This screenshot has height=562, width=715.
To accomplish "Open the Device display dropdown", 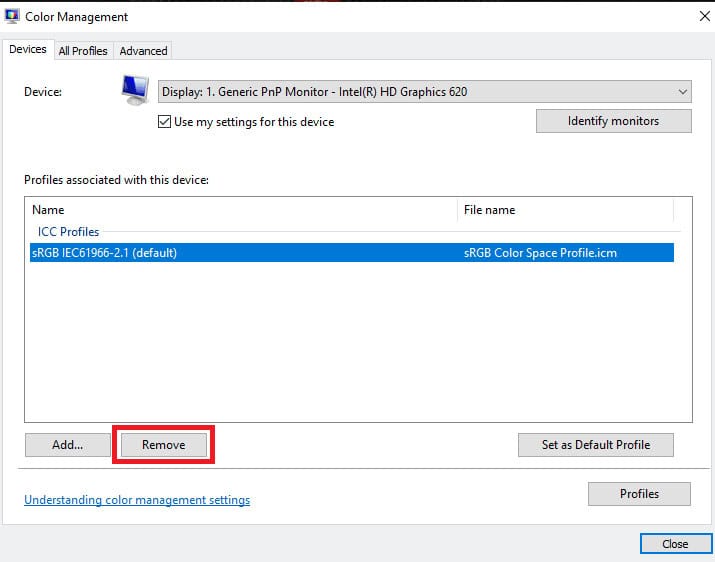I will pos(425,92).
